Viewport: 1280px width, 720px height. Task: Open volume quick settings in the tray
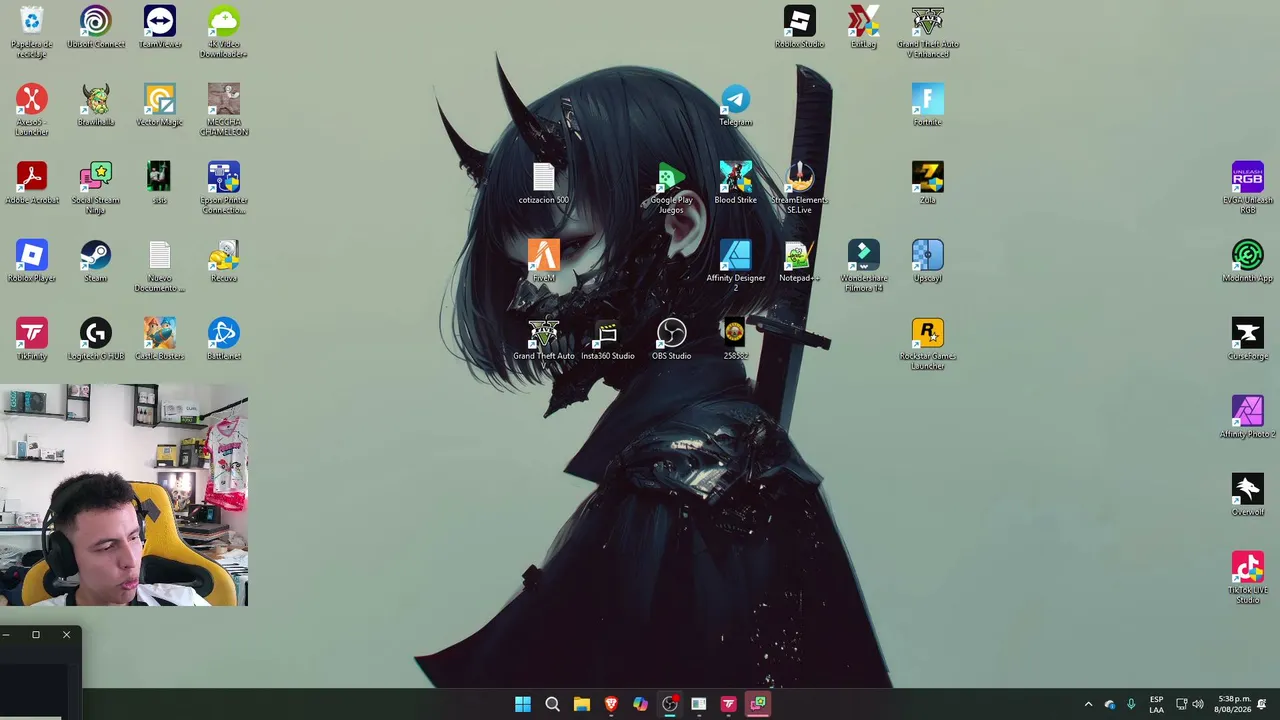coord(1198,704)
